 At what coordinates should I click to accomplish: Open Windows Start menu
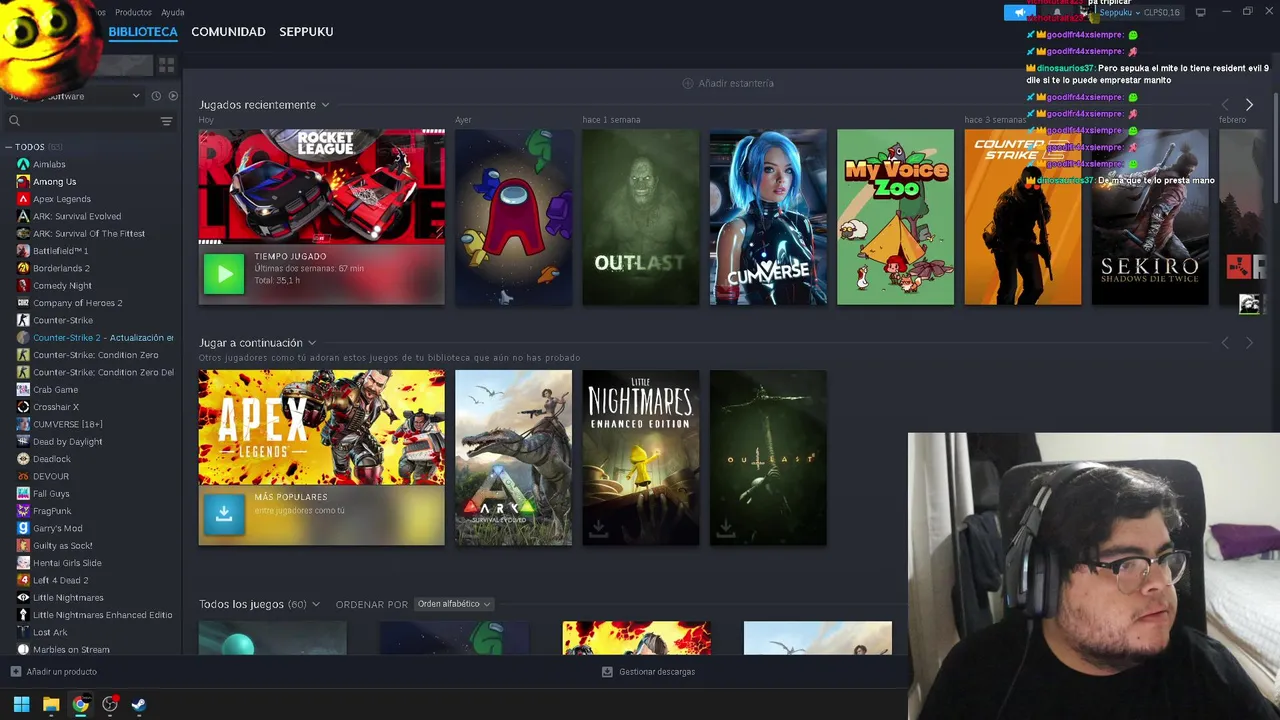(x=21, y=704)
